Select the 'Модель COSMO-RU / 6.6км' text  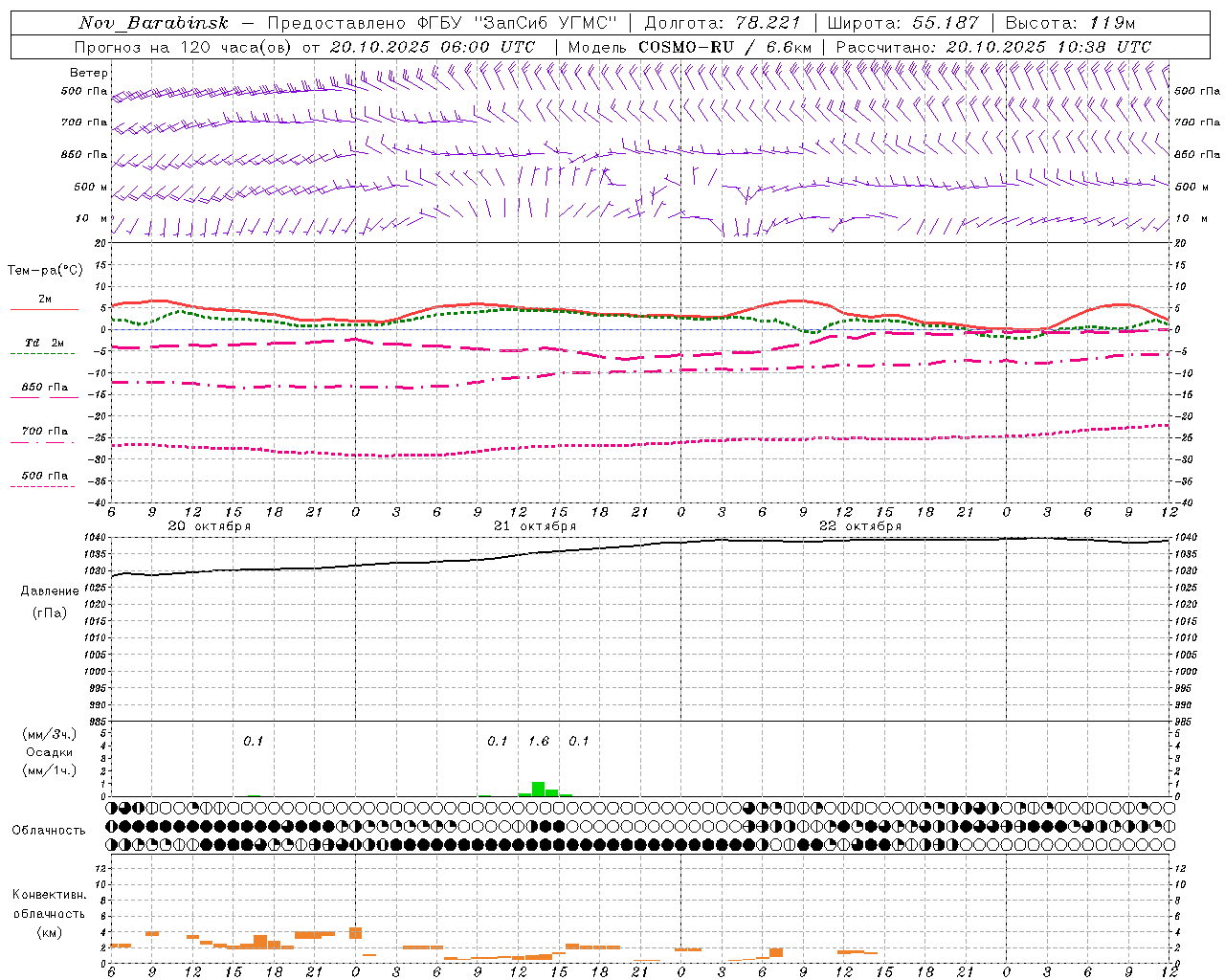pos(690,47)
